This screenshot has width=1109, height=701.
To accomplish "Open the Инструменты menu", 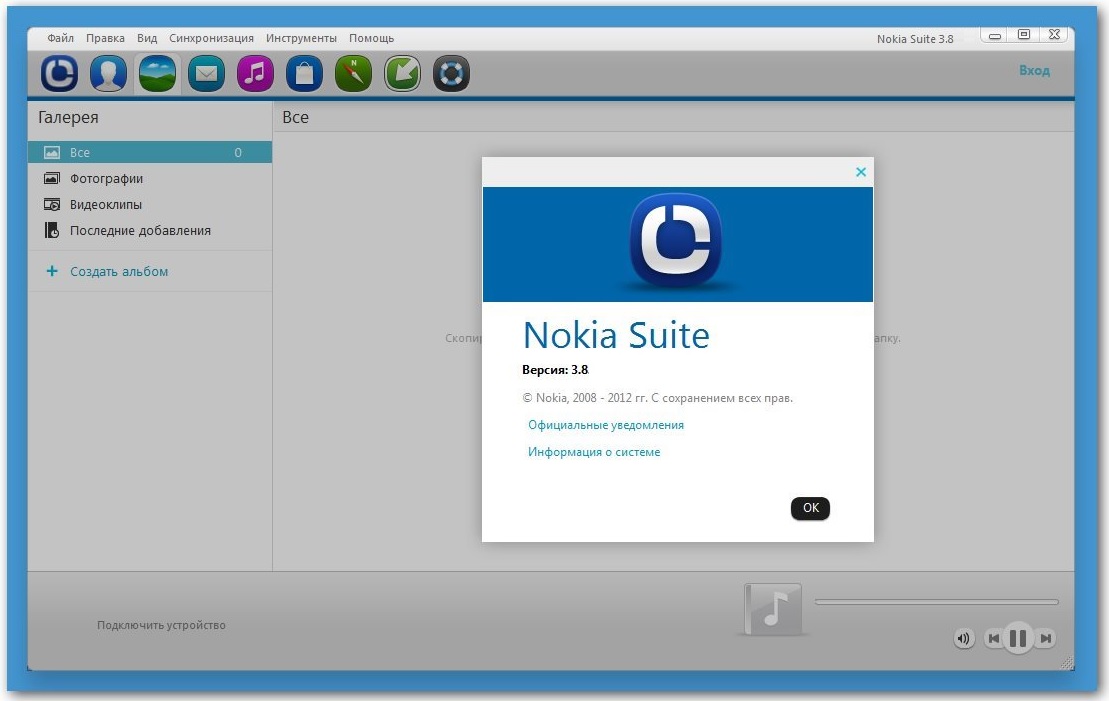I will (x=301, y=38).
